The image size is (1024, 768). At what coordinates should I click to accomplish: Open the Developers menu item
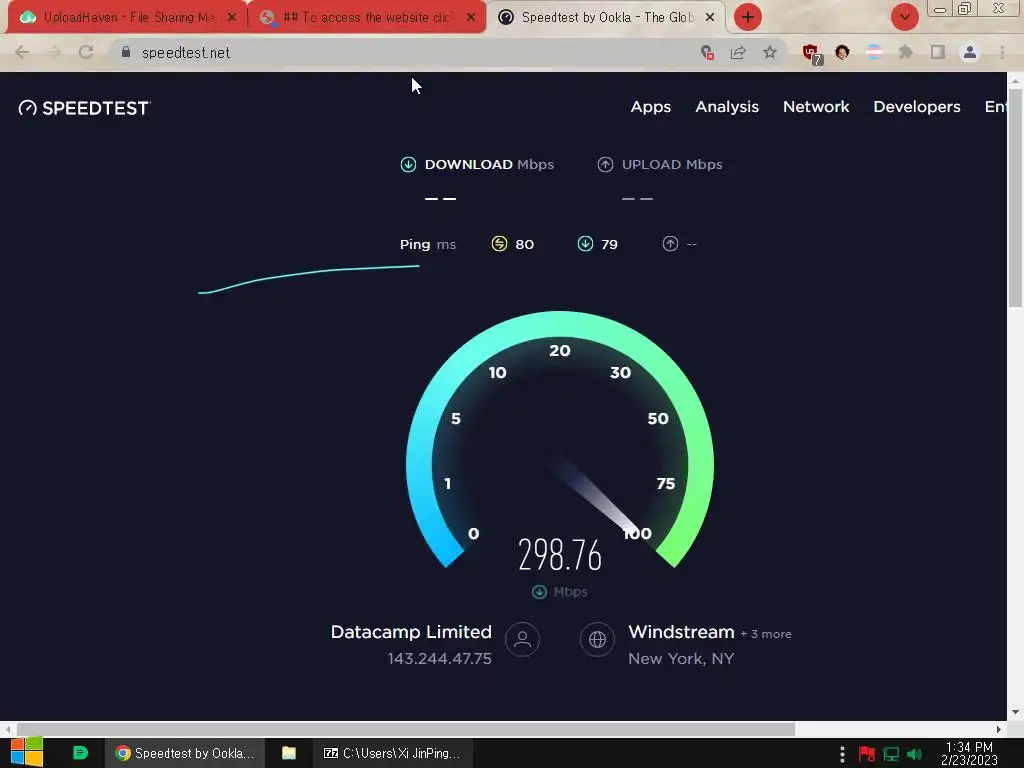(x=916, y=107)
